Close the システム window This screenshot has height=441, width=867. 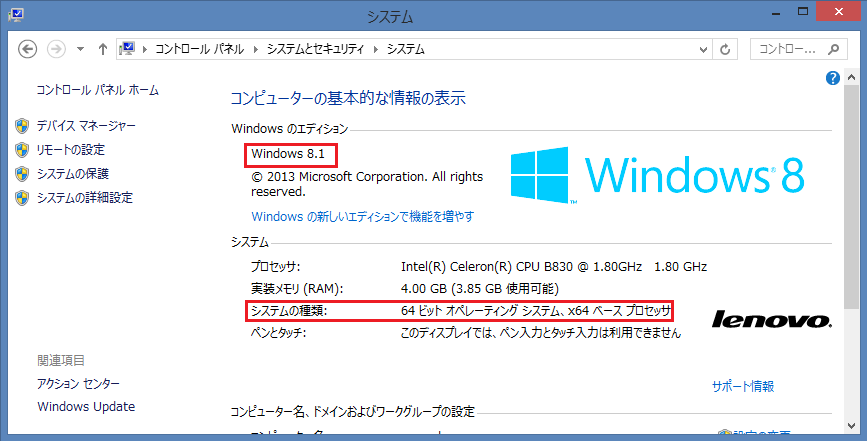839,12
